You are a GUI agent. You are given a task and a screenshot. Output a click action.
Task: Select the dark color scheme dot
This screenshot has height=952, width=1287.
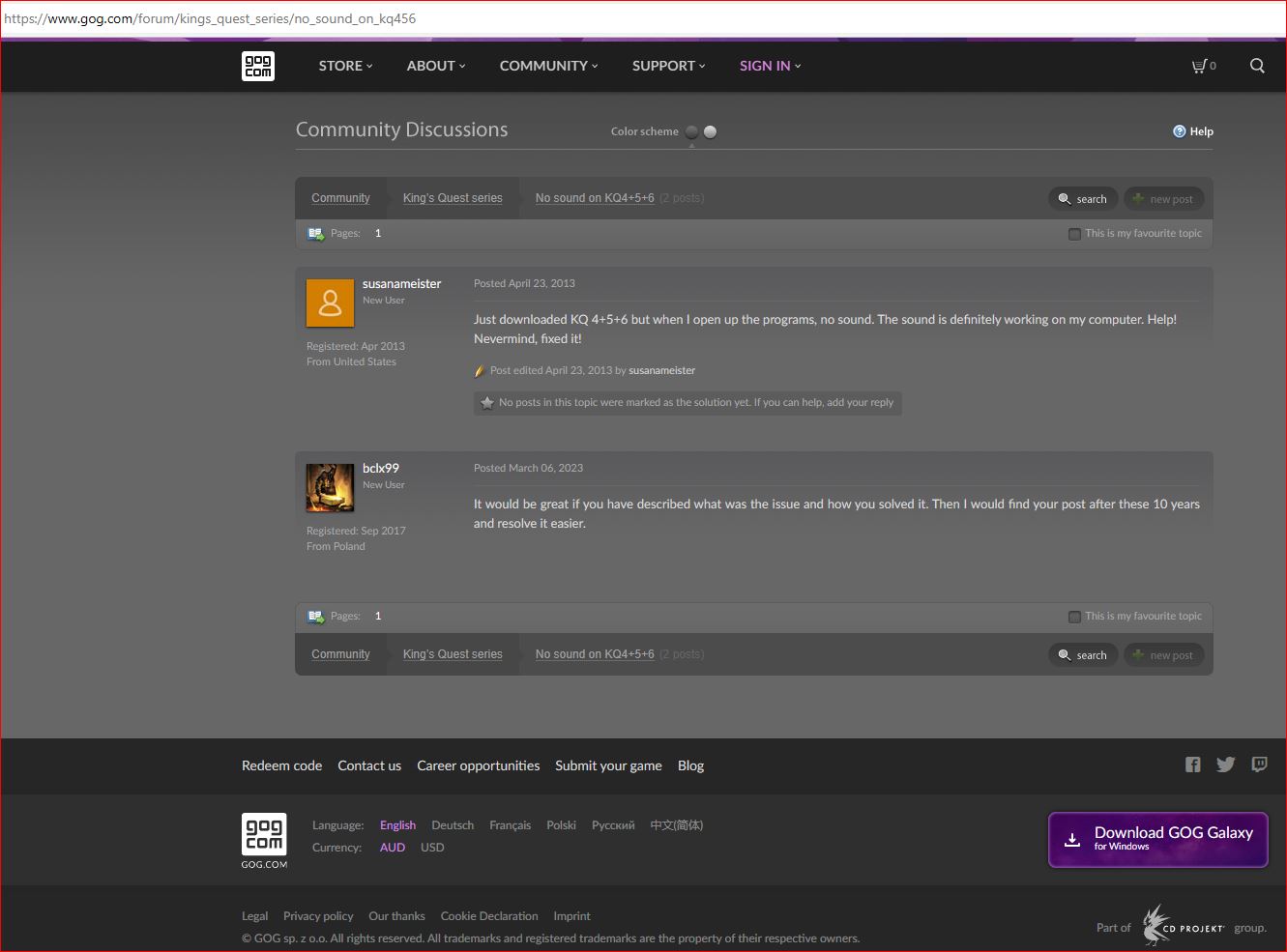pos(691,131)
